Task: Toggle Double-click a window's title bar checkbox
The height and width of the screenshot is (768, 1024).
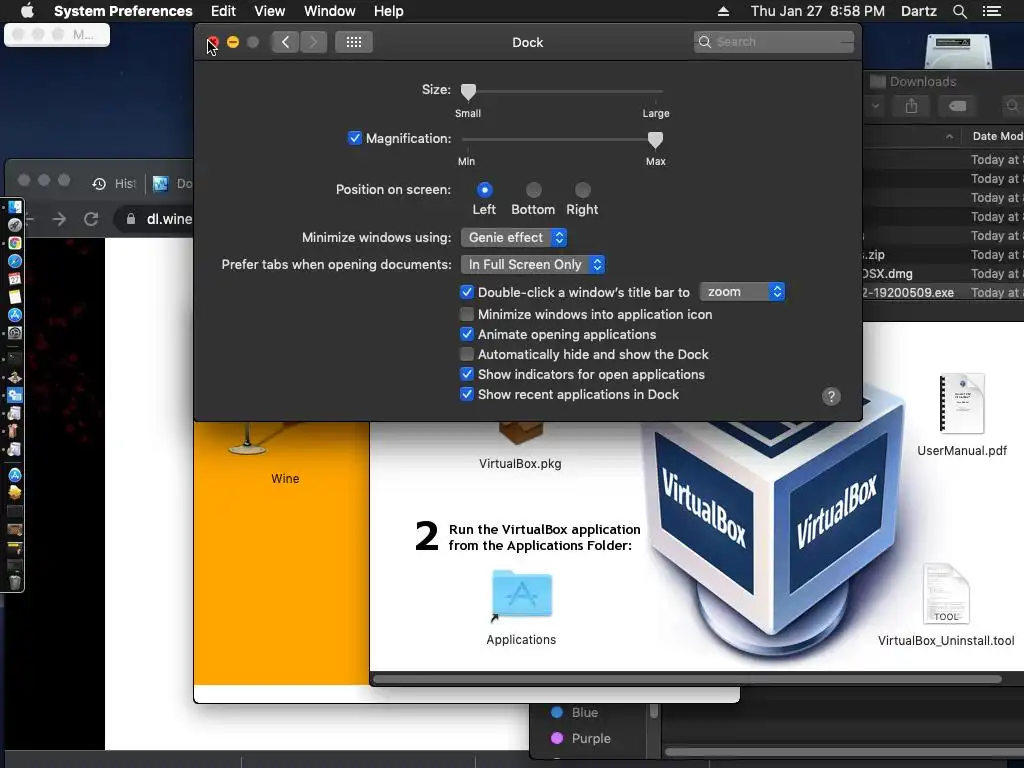Action: (466, 292)
